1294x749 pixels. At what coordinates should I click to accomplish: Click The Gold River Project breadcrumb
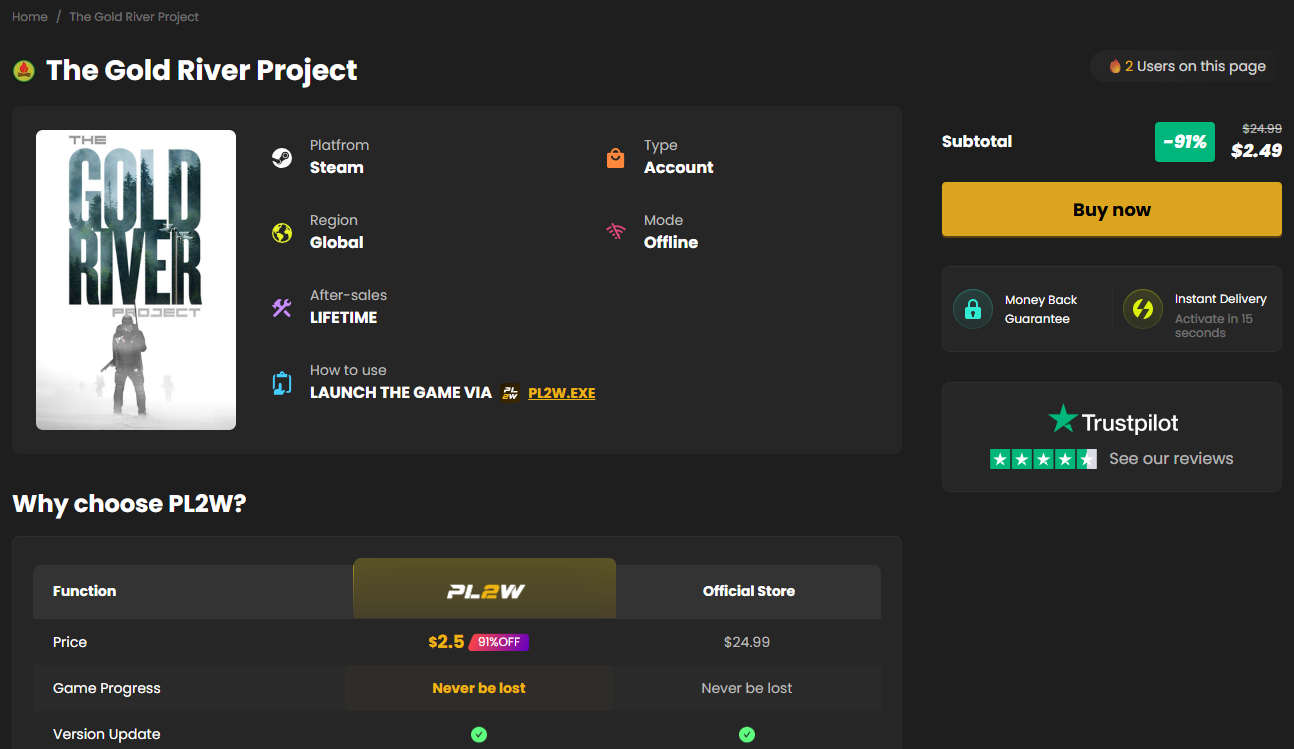tap(134, 17)
